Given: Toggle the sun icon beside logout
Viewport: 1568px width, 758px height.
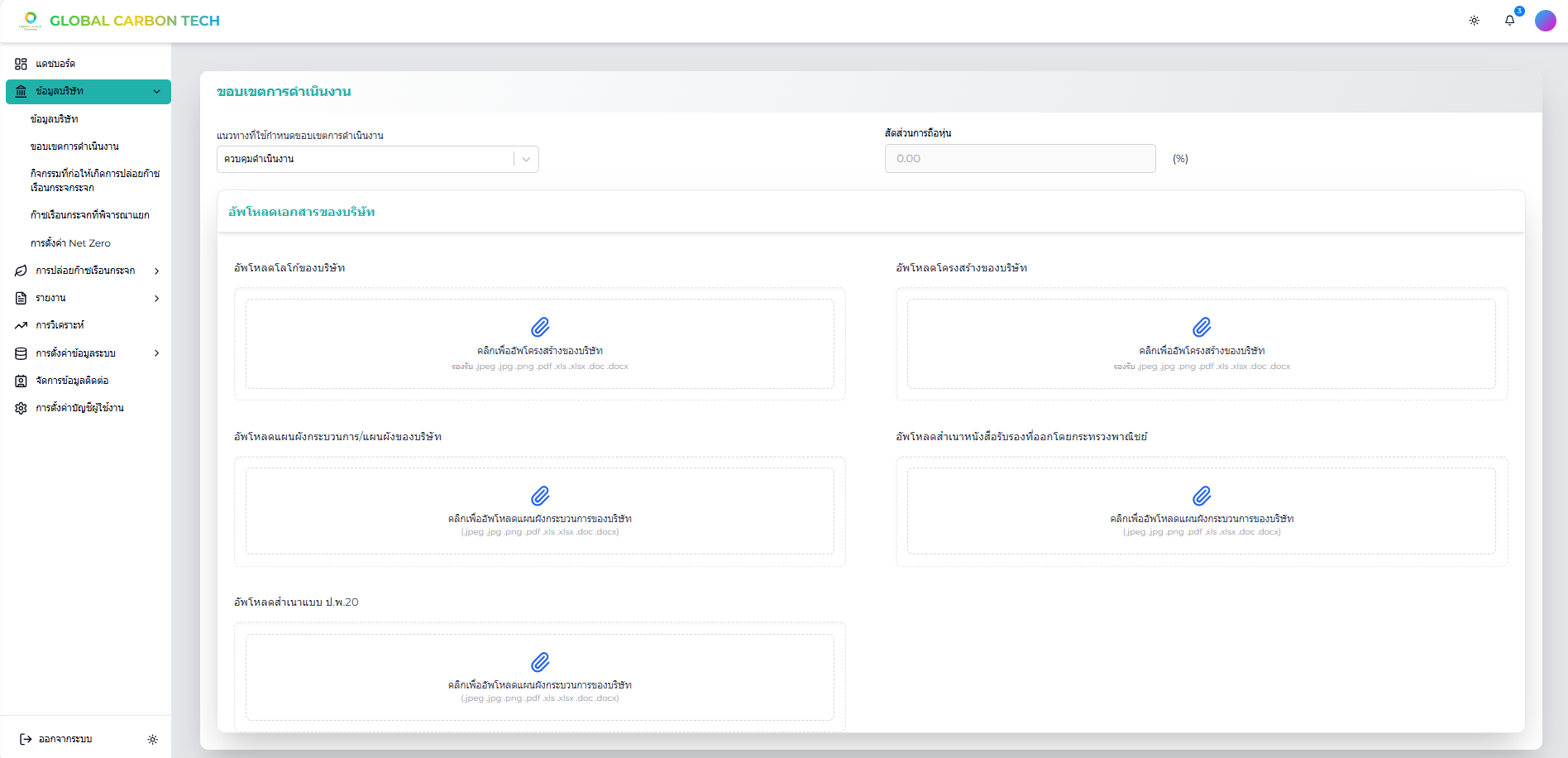Looking at the screenshot, I should coord(152,739).
